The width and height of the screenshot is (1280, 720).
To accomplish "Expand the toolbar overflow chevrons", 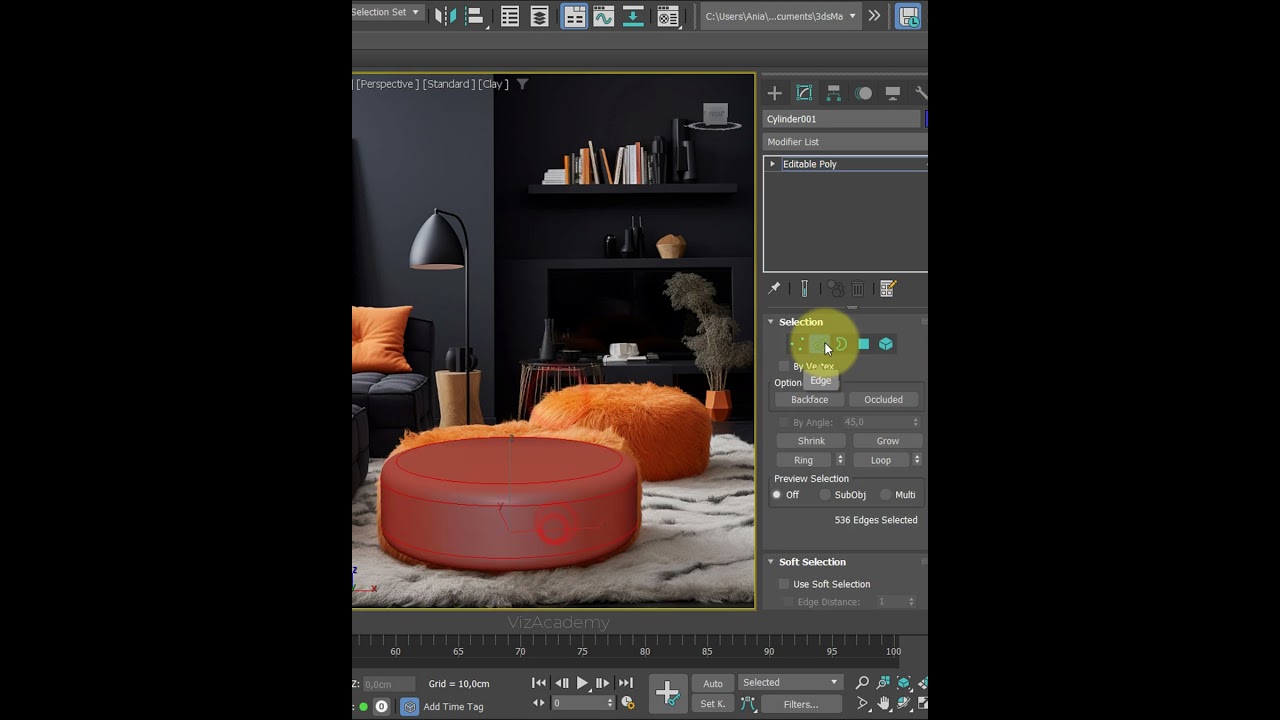I will 874,16.
